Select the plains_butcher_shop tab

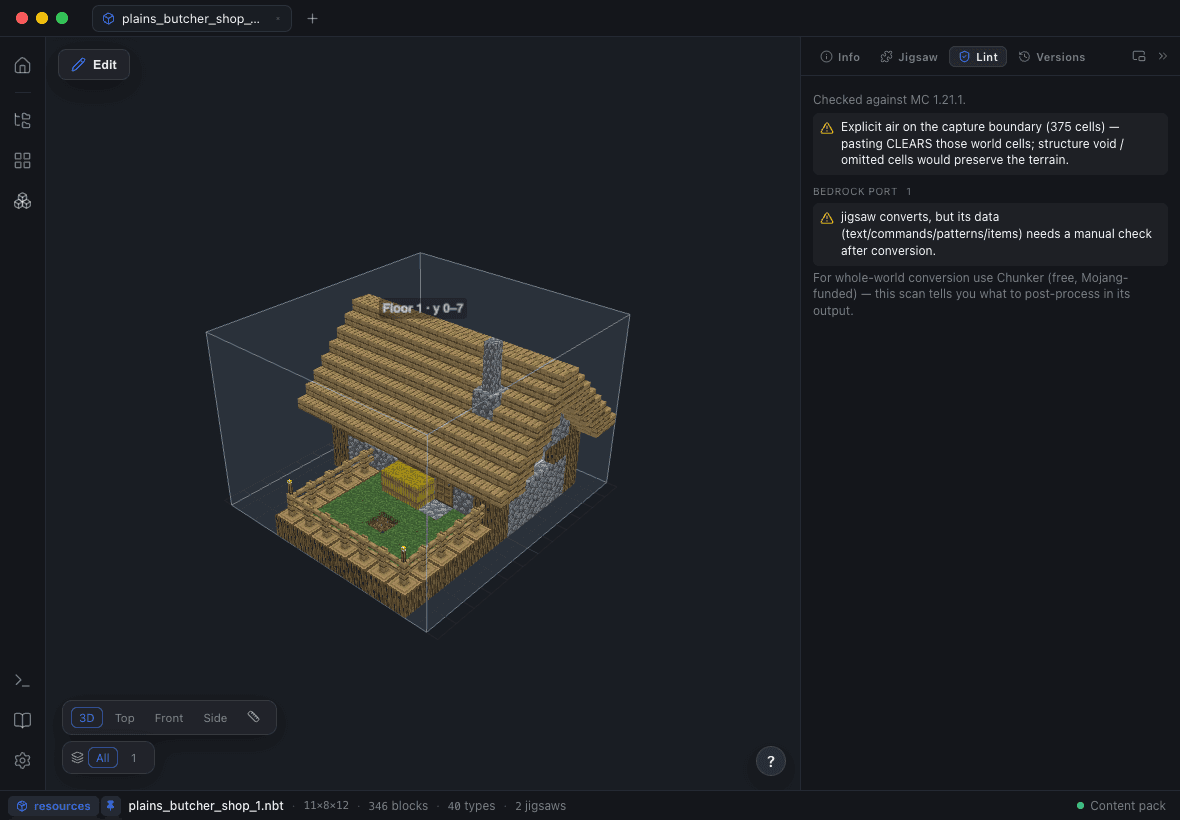point(191,19)
